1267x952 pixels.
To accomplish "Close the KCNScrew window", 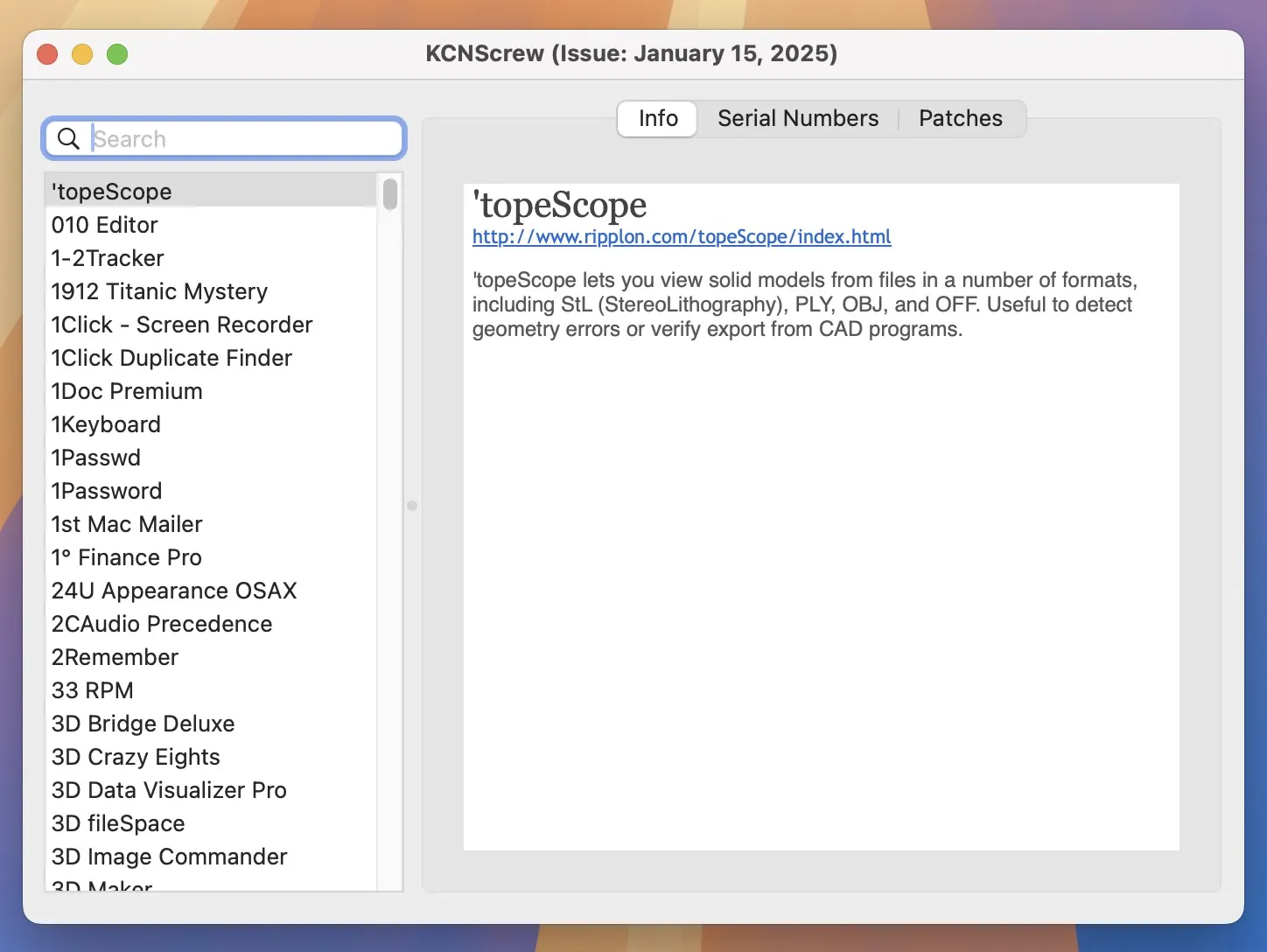I will pyautogui.click(x=47, y=54).
